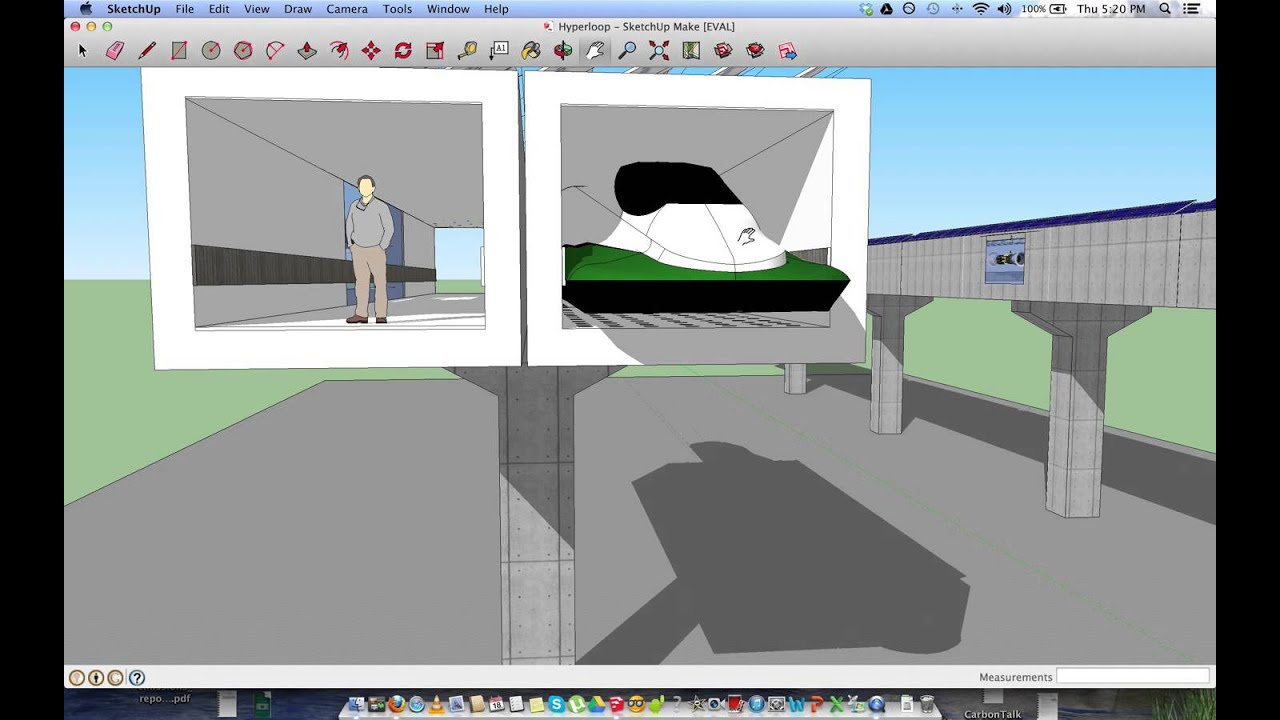Open the Apple menu
The image size is (1280, 720).
pyautogui.click(x=86, y=9)
